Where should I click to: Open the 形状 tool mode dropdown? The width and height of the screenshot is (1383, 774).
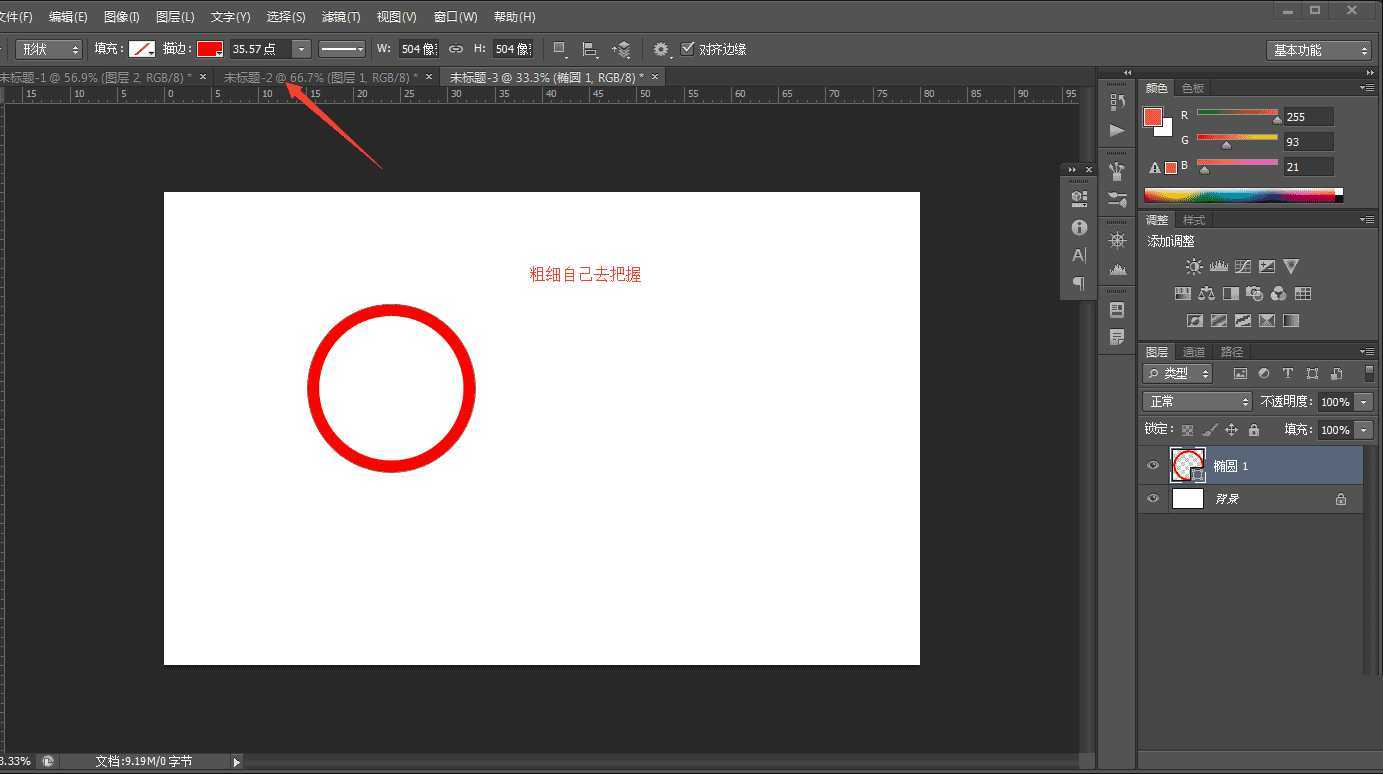48,49
